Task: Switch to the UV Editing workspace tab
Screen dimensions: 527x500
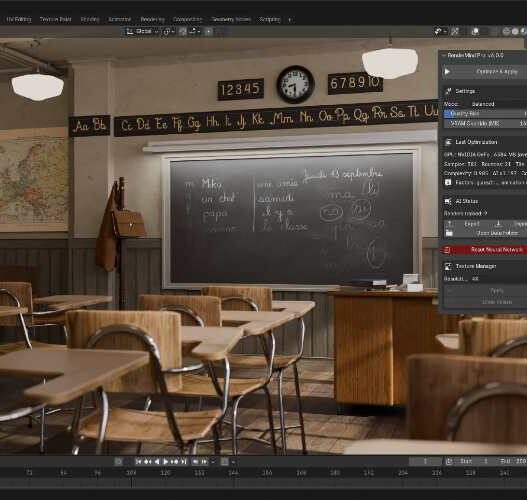Action: (x=19, y=19)
